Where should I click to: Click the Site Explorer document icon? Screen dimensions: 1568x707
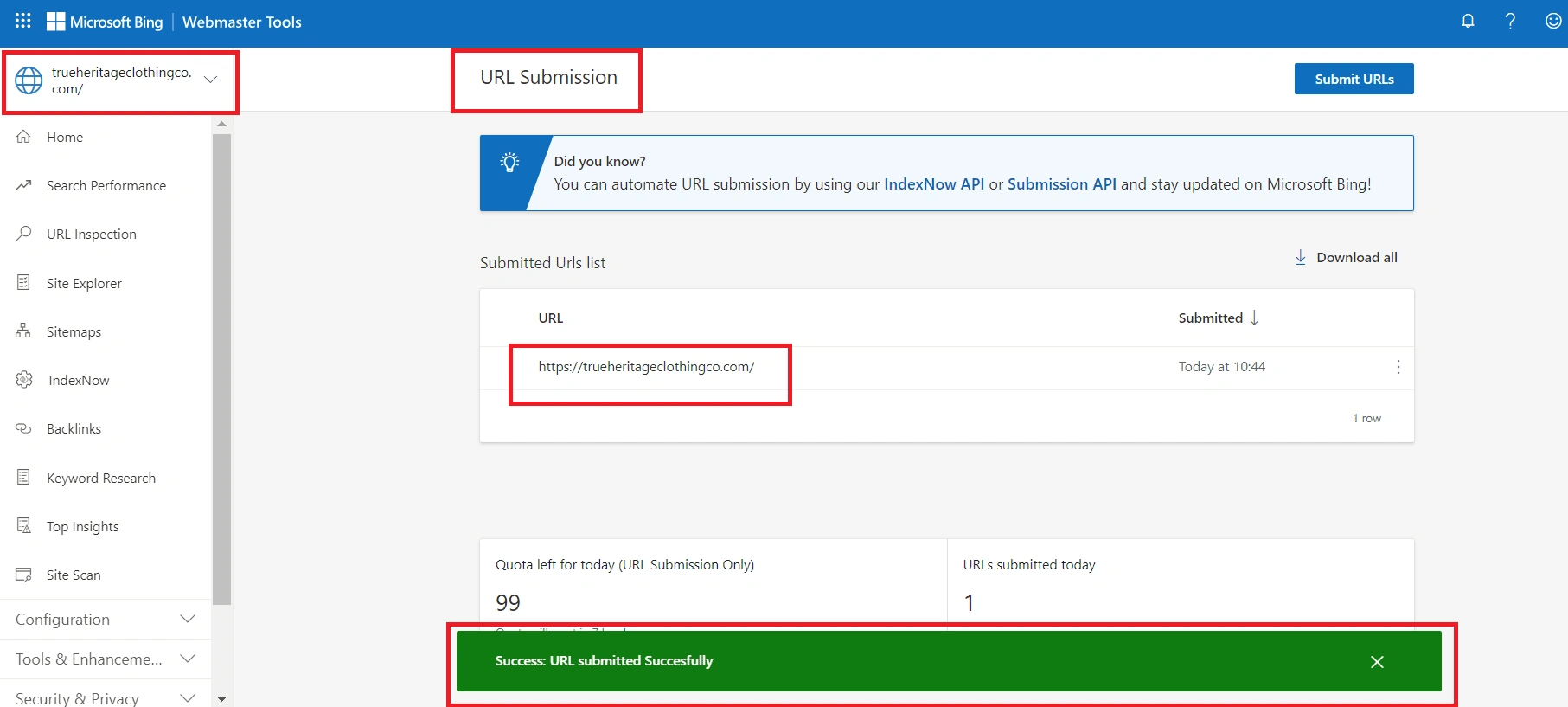pos(23,282)
